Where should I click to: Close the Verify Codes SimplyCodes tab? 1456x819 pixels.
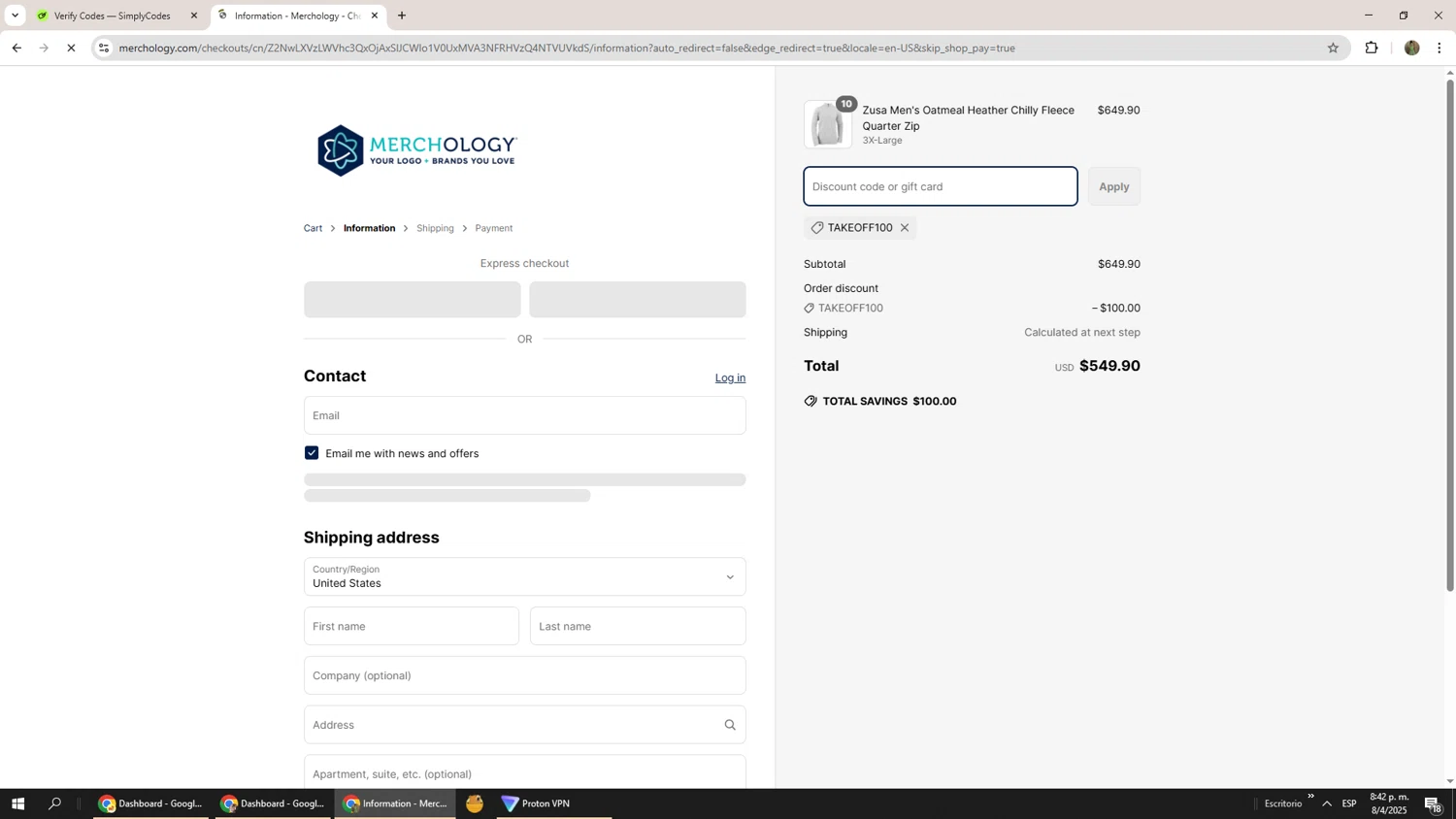193,16
